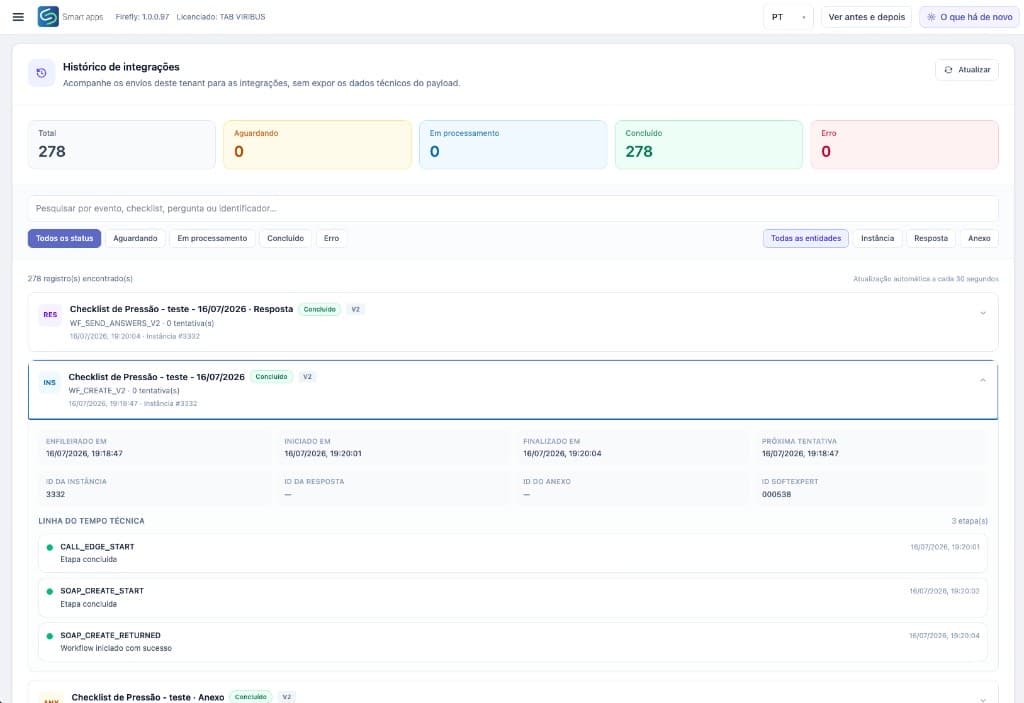Click the ID SoftExpert value 000538
Viewport: 1024px width, 703px height.
[776, 495]
